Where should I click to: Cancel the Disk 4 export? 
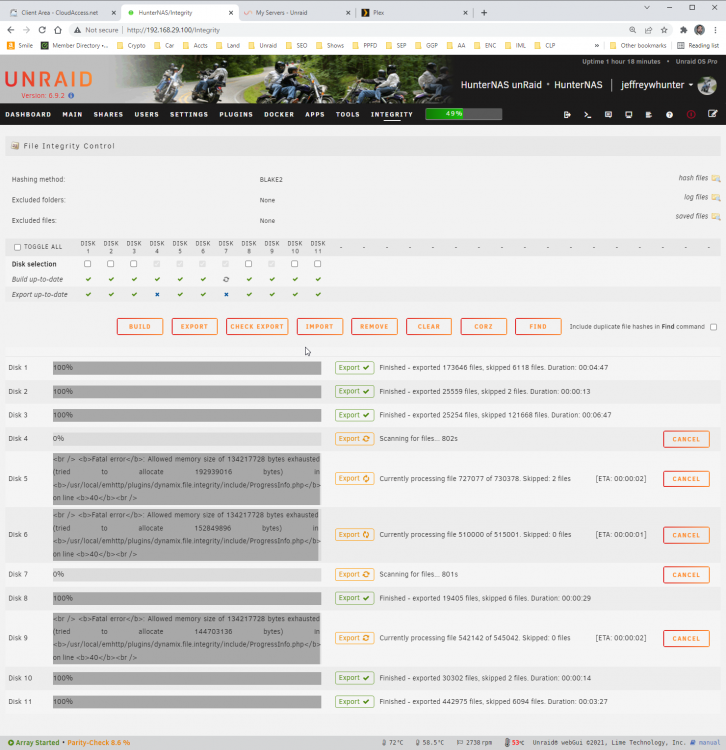[686, 439]
